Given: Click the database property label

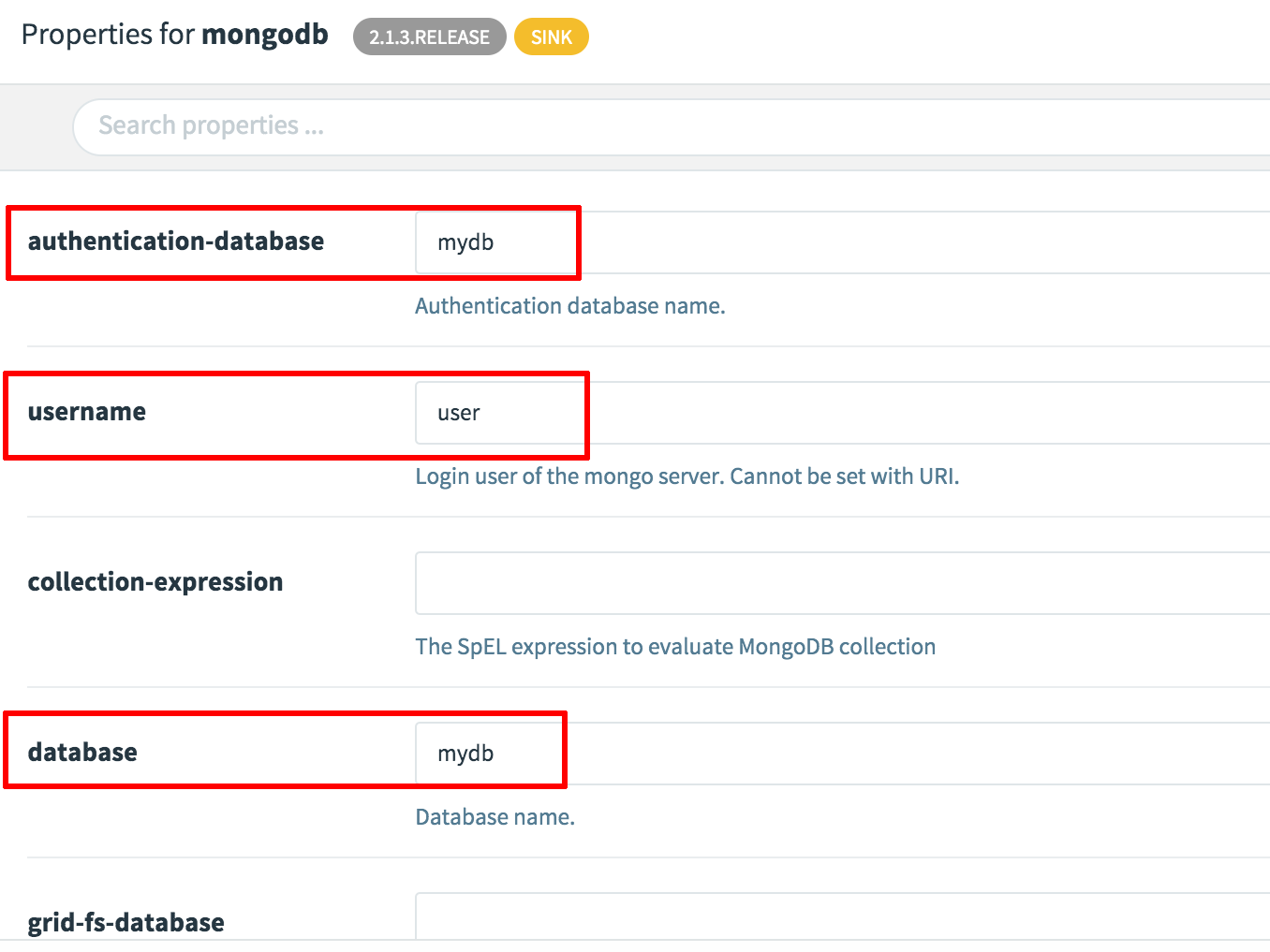Looking at the screenshot, I should pyautogui.click(x=82, y=753).
